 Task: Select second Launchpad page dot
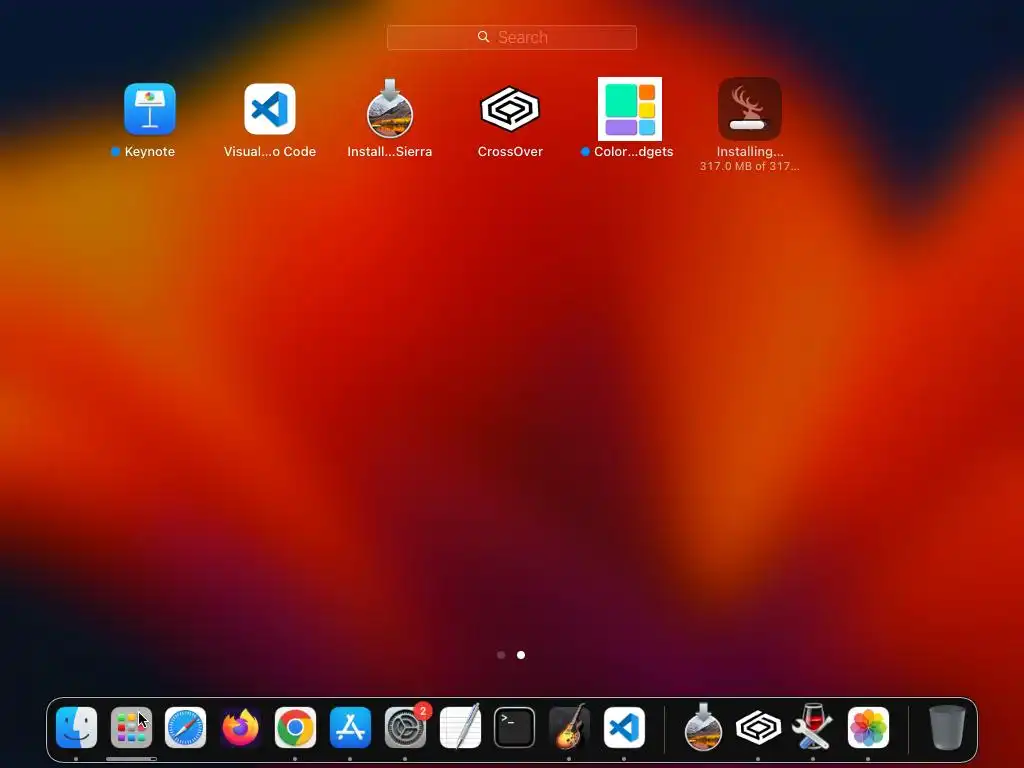click(521, 655)
